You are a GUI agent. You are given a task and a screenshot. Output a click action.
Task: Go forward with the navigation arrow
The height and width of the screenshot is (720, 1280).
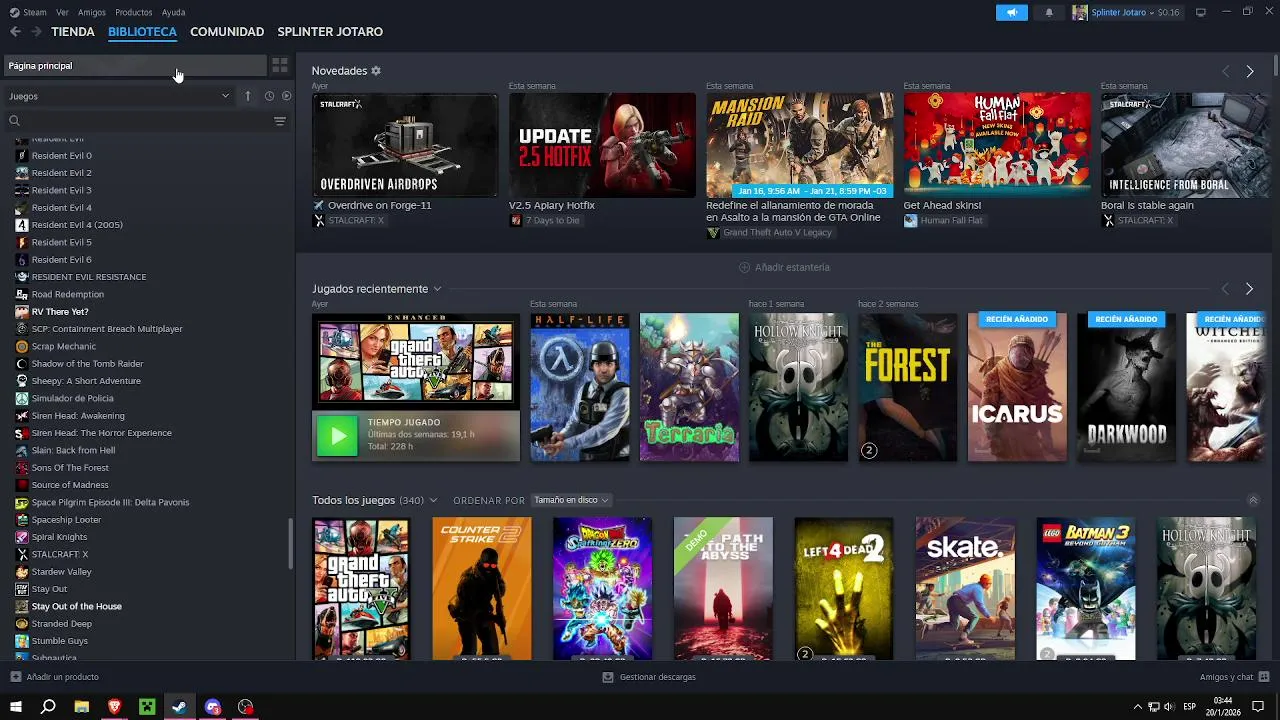pyautogui.click(x=36, y=32)
